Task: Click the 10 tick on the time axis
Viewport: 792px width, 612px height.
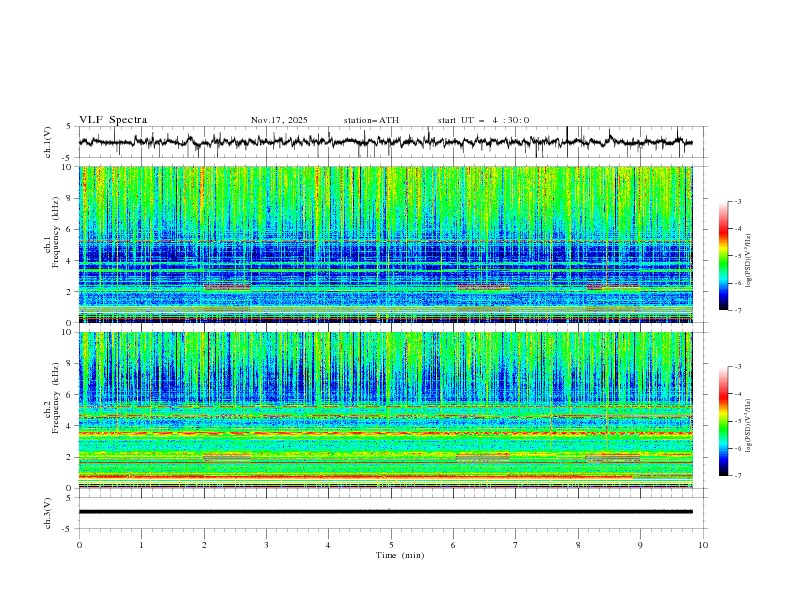Action: pyautogui.click(x=703, y=545)
